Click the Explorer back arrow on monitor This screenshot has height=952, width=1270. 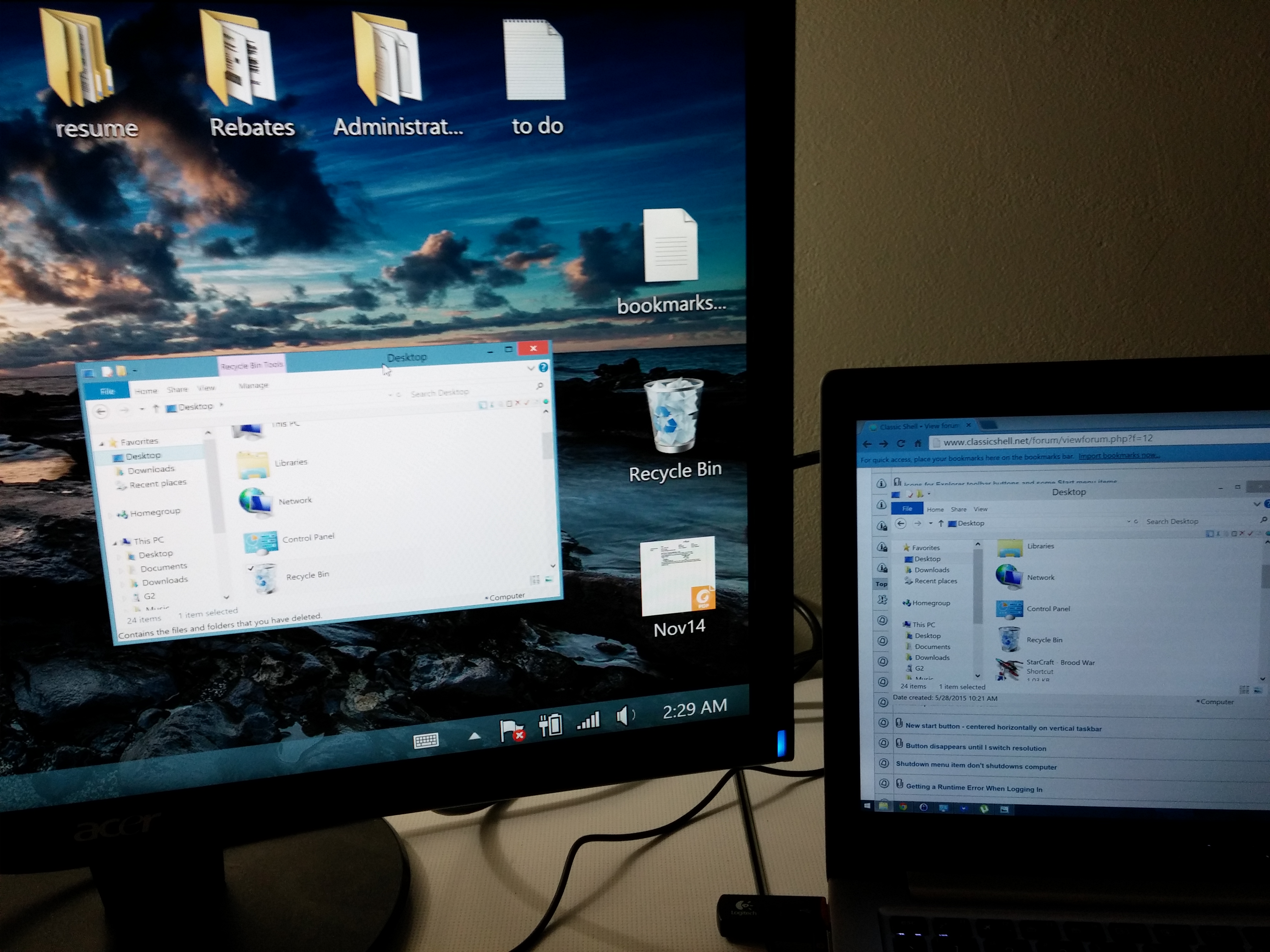point(101,411)
